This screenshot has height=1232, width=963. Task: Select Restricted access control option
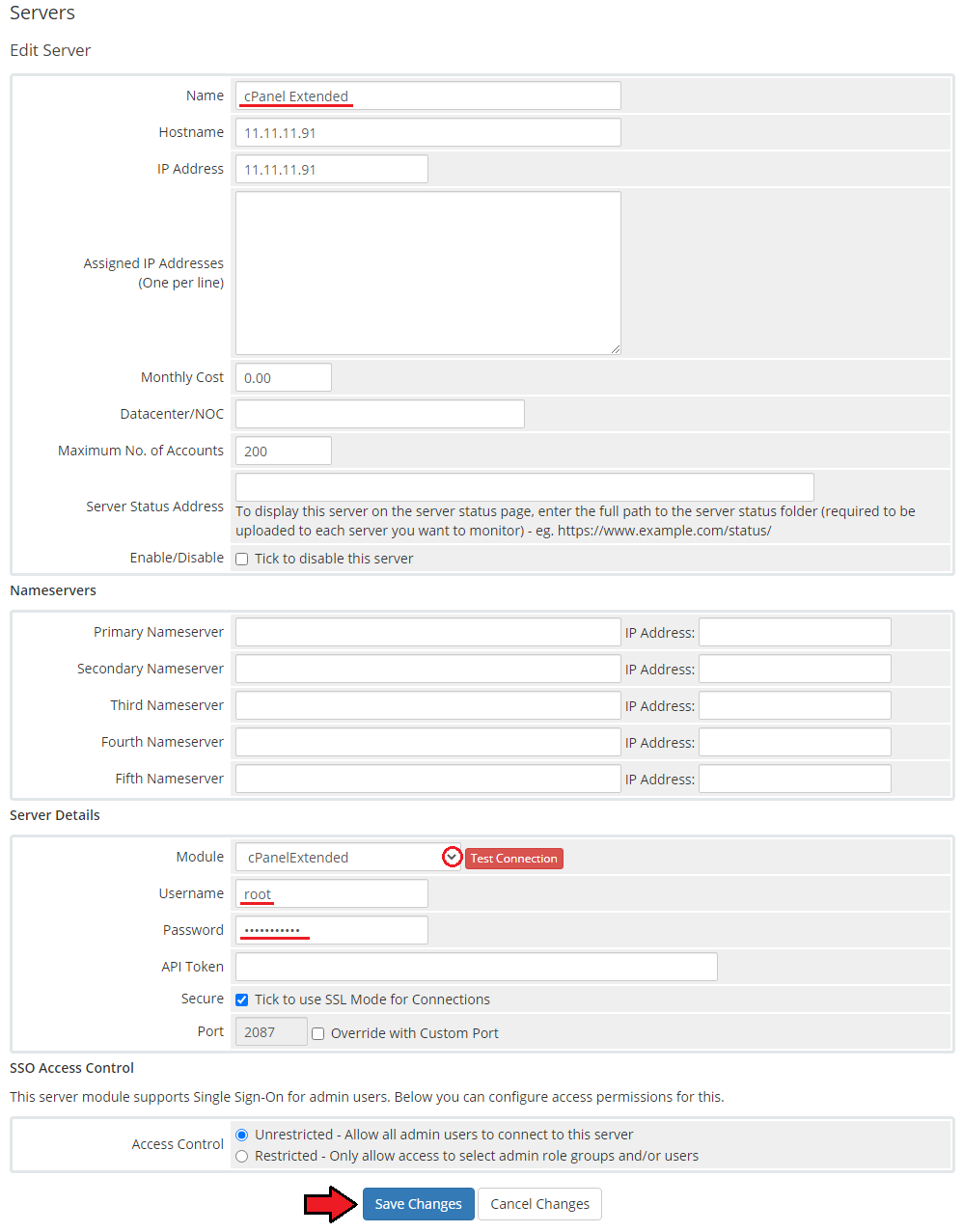coord(242,1156)
